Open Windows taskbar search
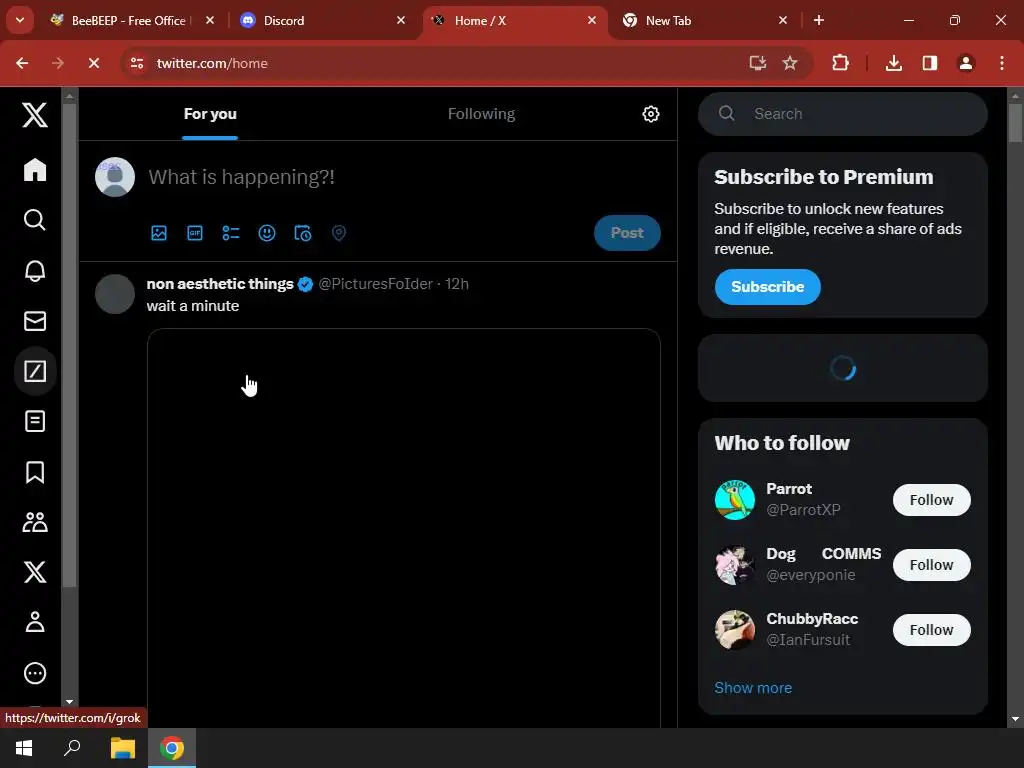1024x768 pixels. 72,748
